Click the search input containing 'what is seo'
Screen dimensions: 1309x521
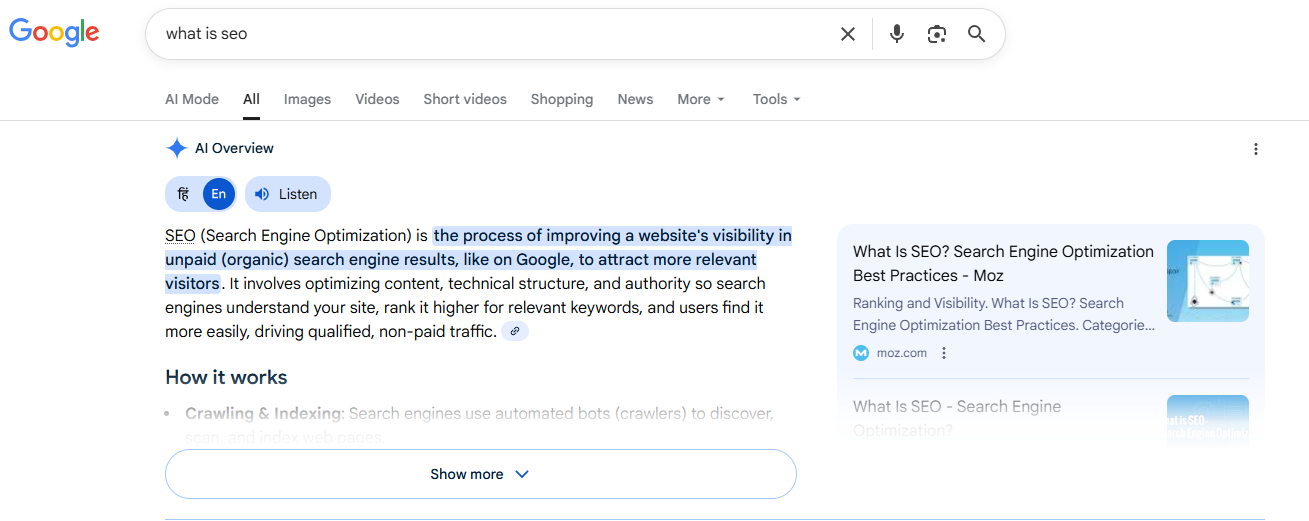pyautogui.click(x=490, y=34)
